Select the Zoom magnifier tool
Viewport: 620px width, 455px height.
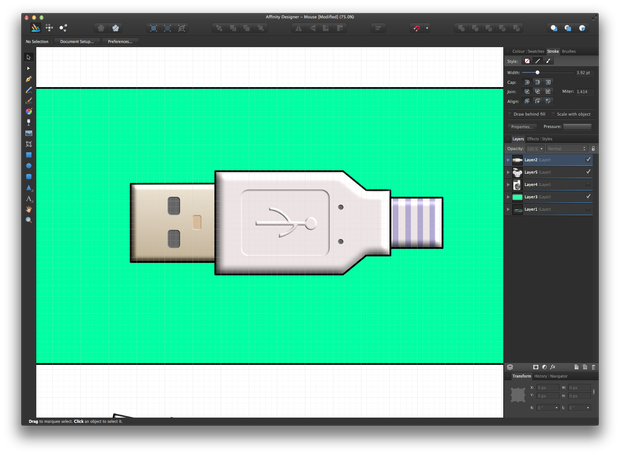click(x=28, y=220)
